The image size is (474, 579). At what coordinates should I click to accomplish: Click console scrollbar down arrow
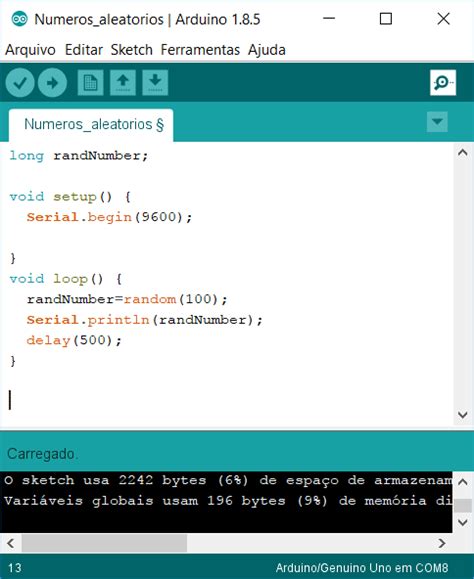463,523
